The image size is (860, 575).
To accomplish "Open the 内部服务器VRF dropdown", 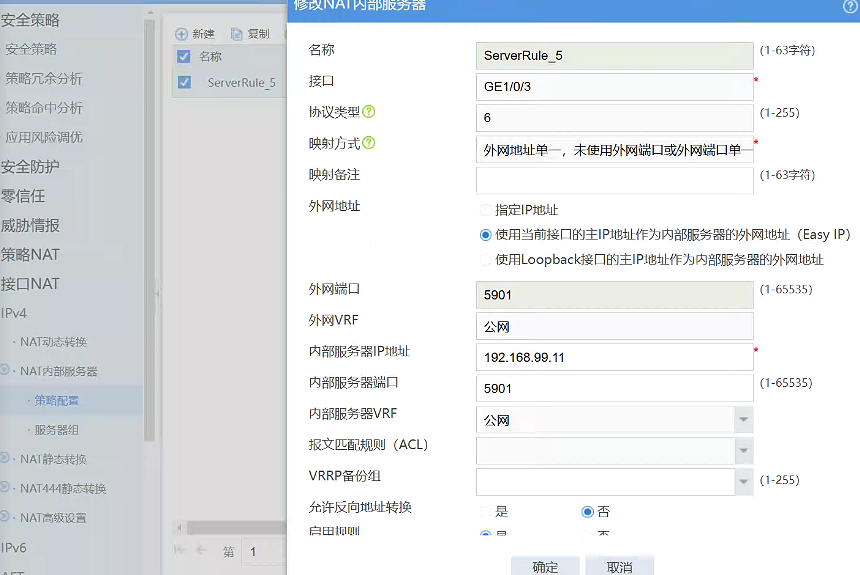I will (x=743, y=420).
